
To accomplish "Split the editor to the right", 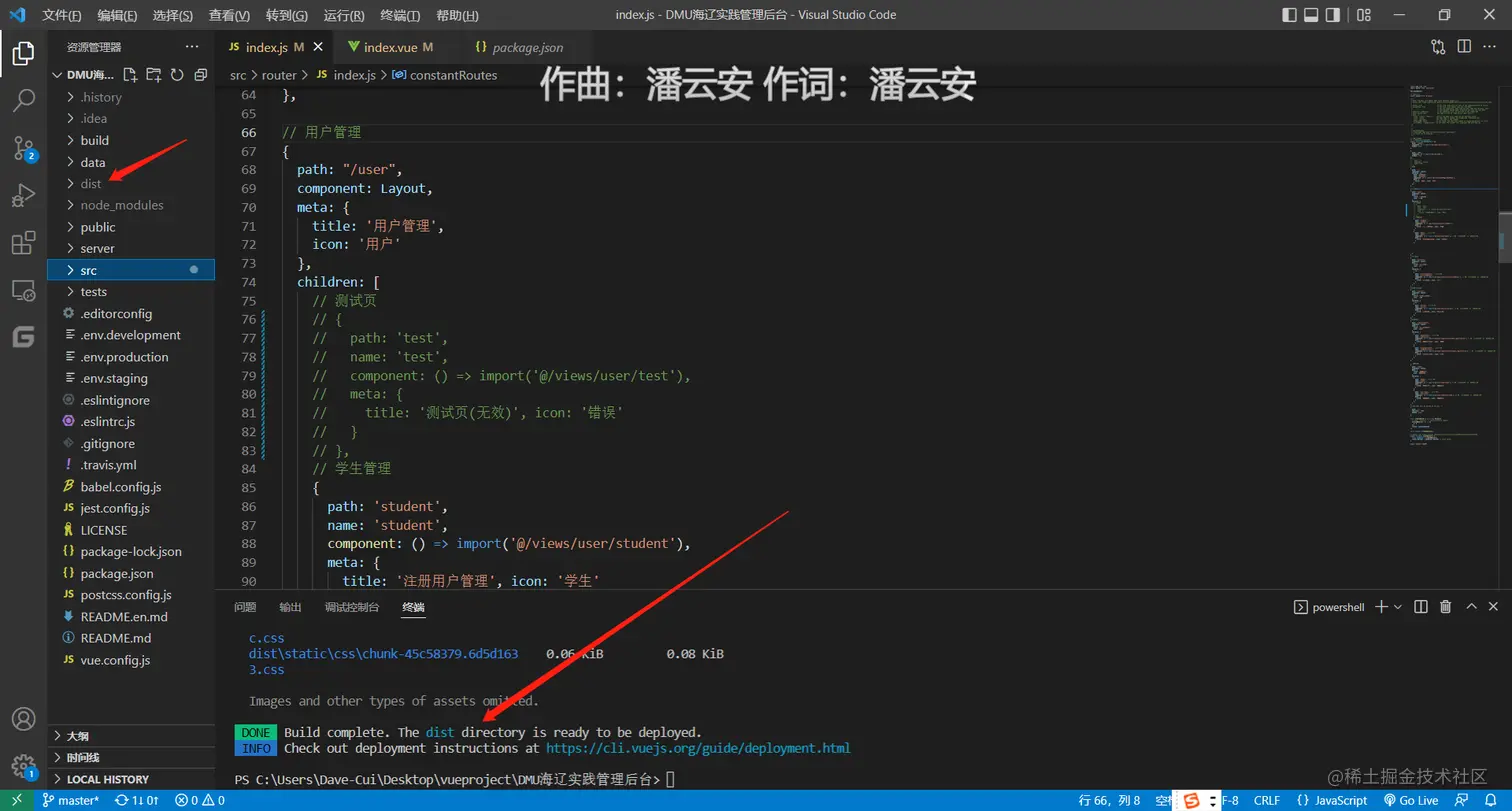I will click(1464, 47).
